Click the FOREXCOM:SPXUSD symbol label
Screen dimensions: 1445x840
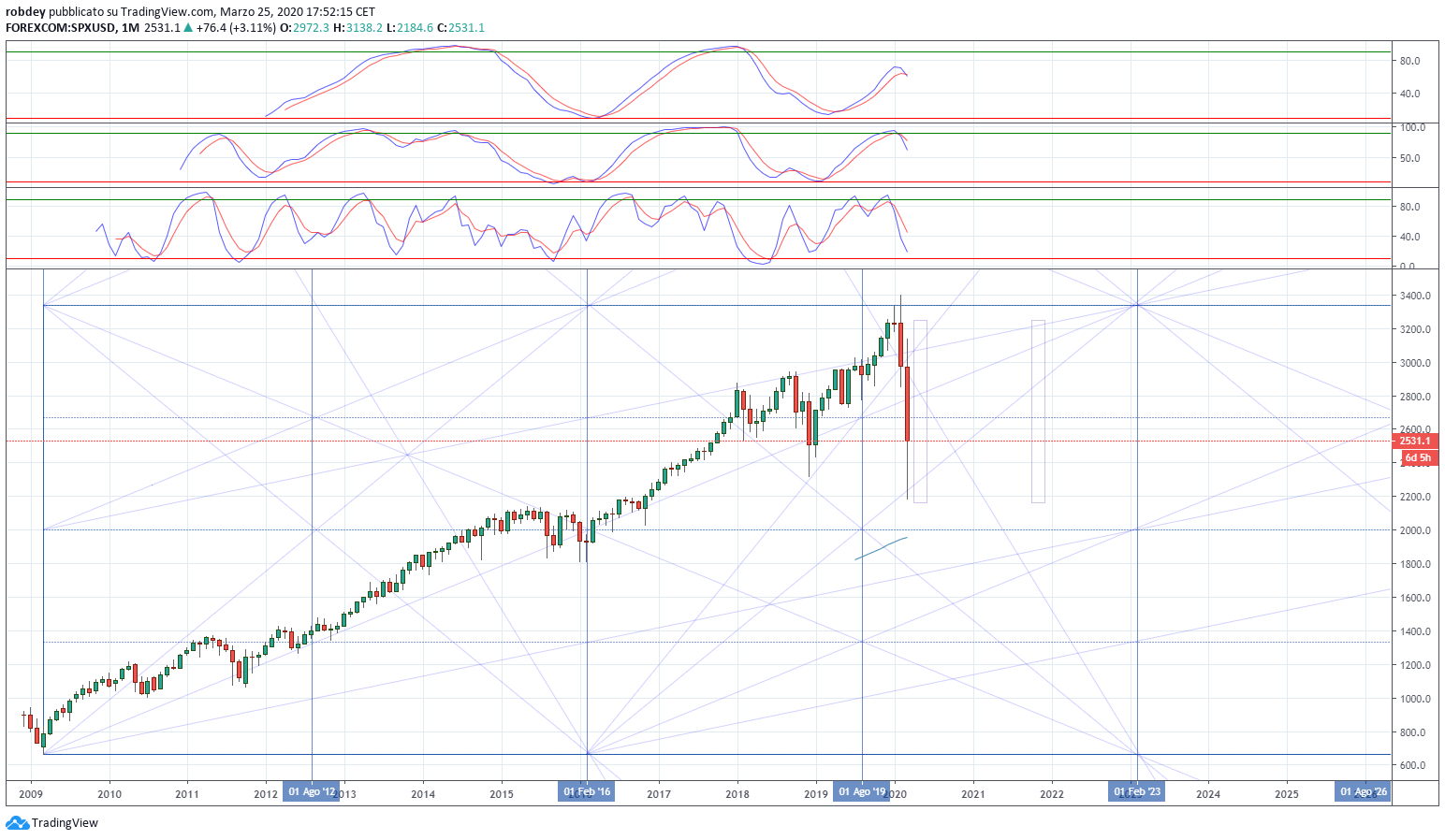point(61,28)
